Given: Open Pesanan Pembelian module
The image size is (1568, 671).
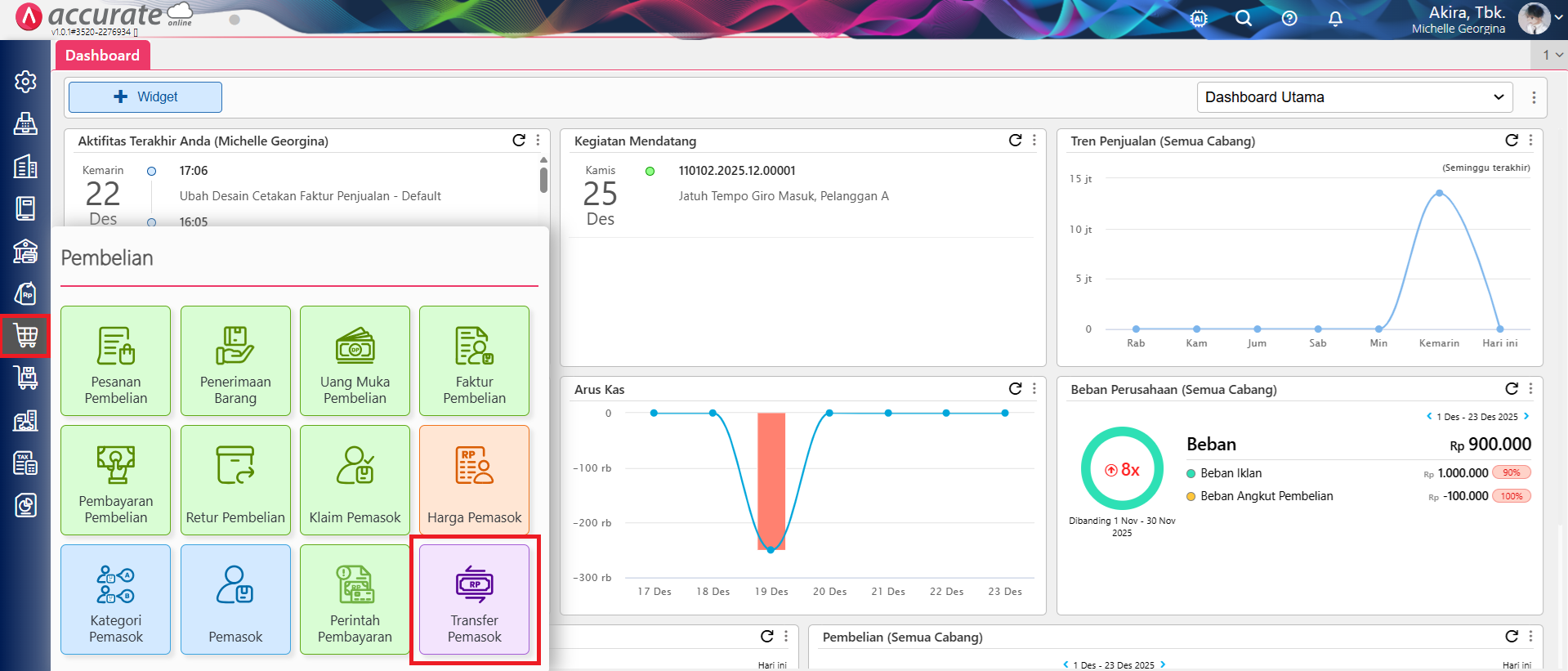Looking at the screenshot, I should [115, 360].
